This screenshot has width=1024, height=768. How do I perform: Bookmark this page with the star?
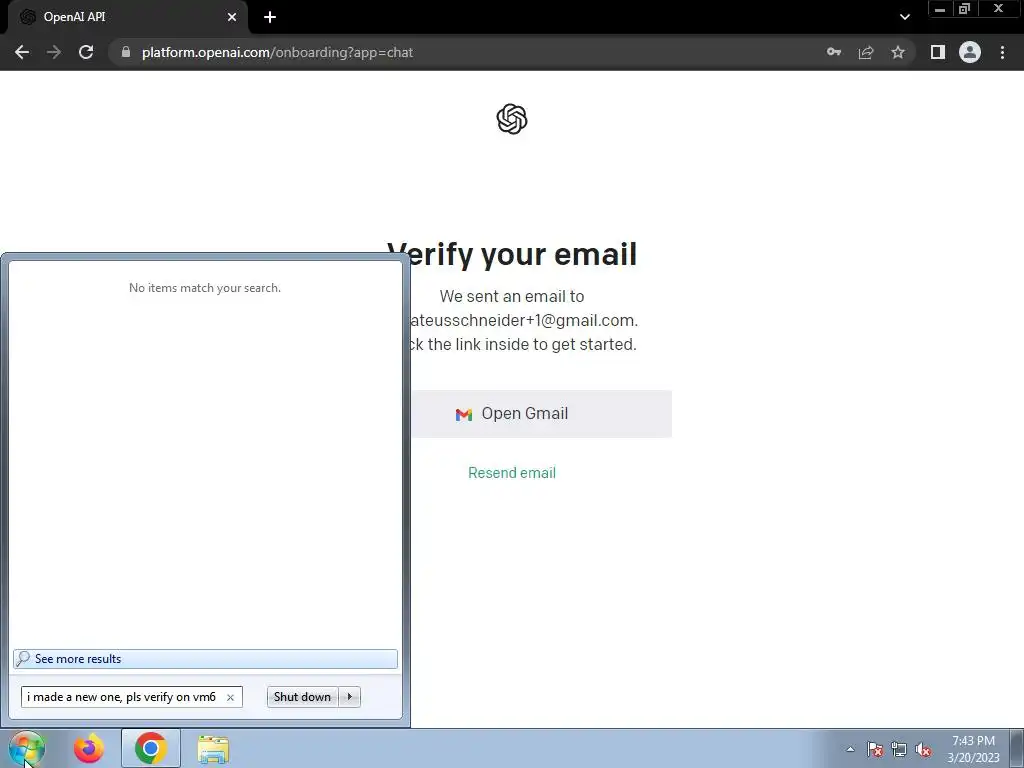(x=898, y=52)
